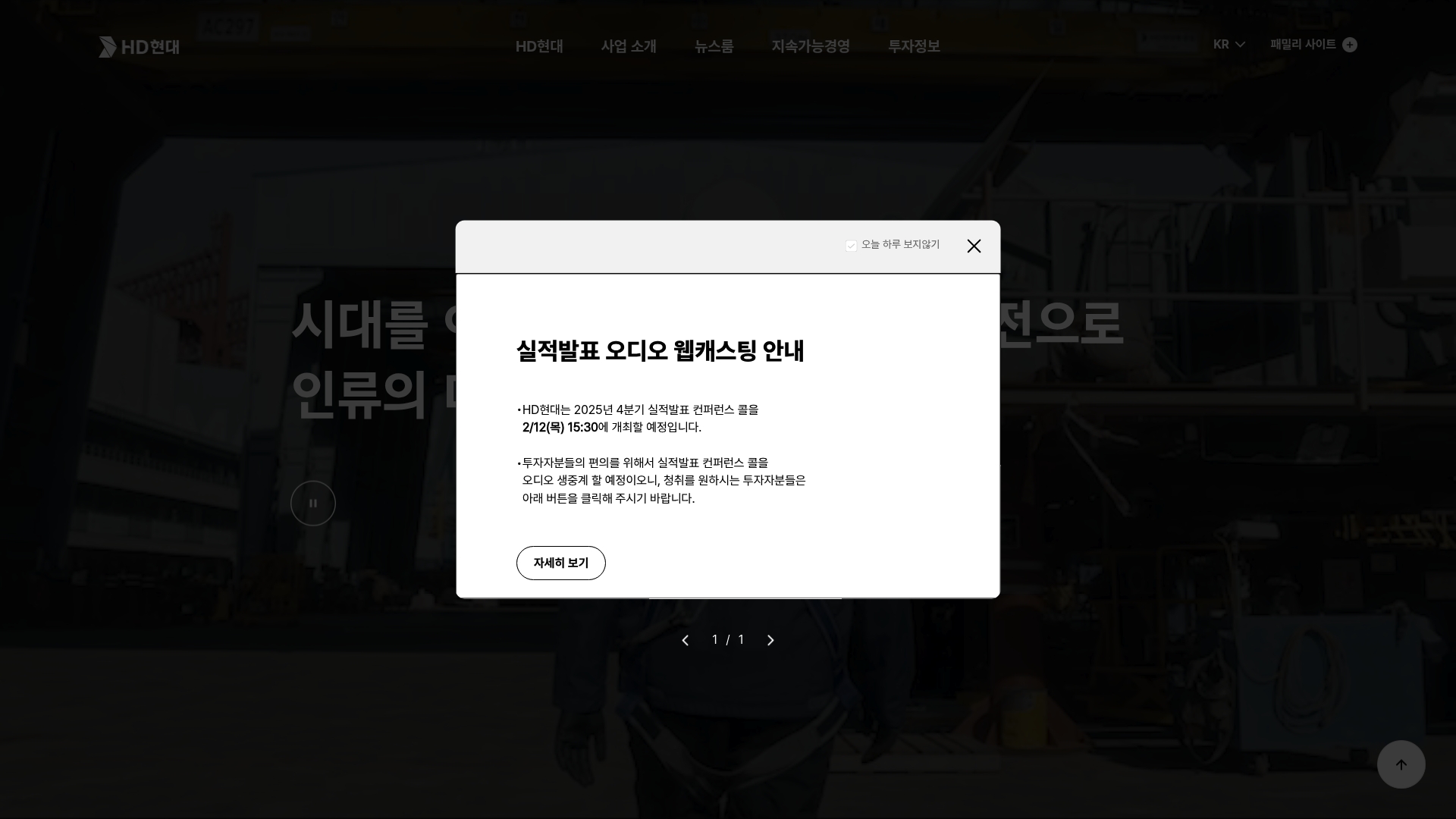Check the 오늘 하루 보지않기 checkbox
This screenshot has width=1456, height=819.
pos(851,245)
